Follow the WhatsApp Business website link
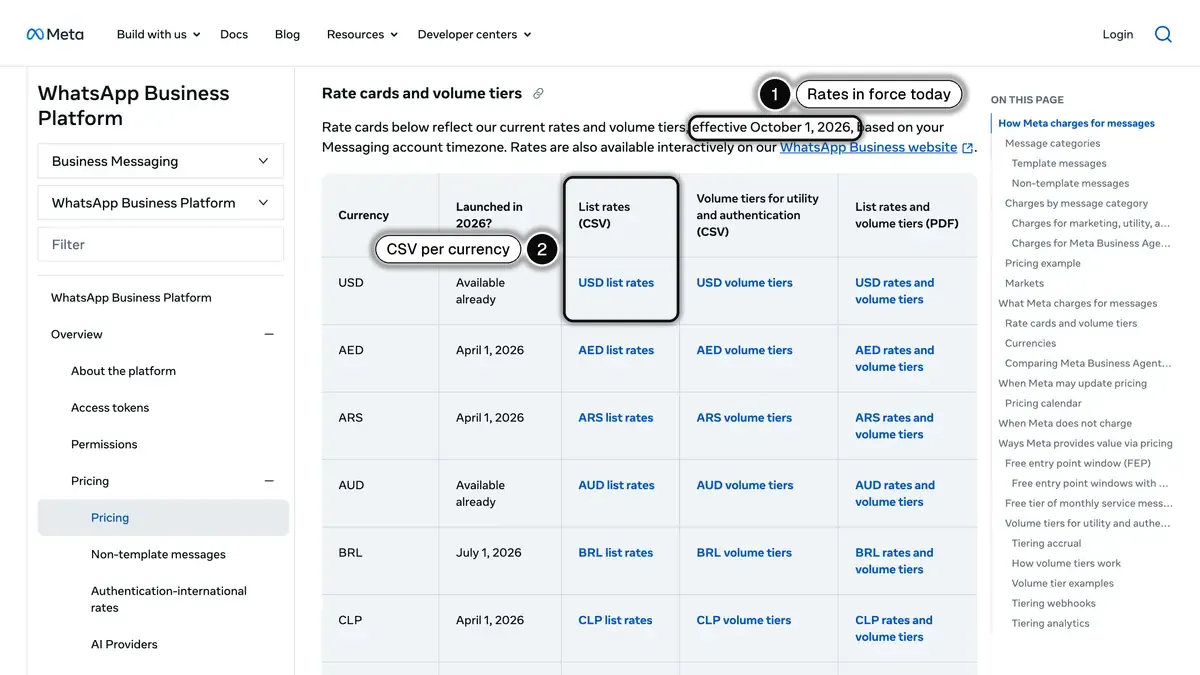Screen dimensions: 1200x675 tap(868, 147)
